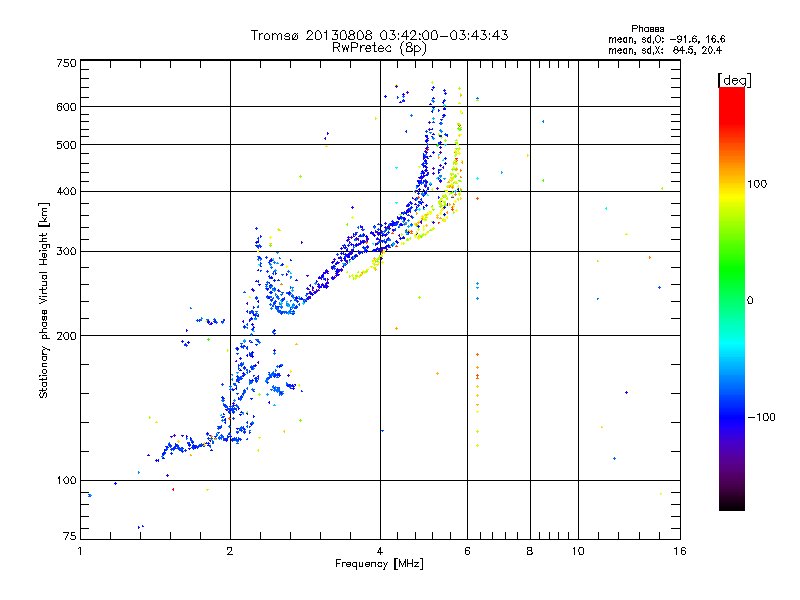Image resolution: width=800 pixels, height=600 pixels.
Task: Click the x-axis tick label '10'
Action: click(578, 551)
